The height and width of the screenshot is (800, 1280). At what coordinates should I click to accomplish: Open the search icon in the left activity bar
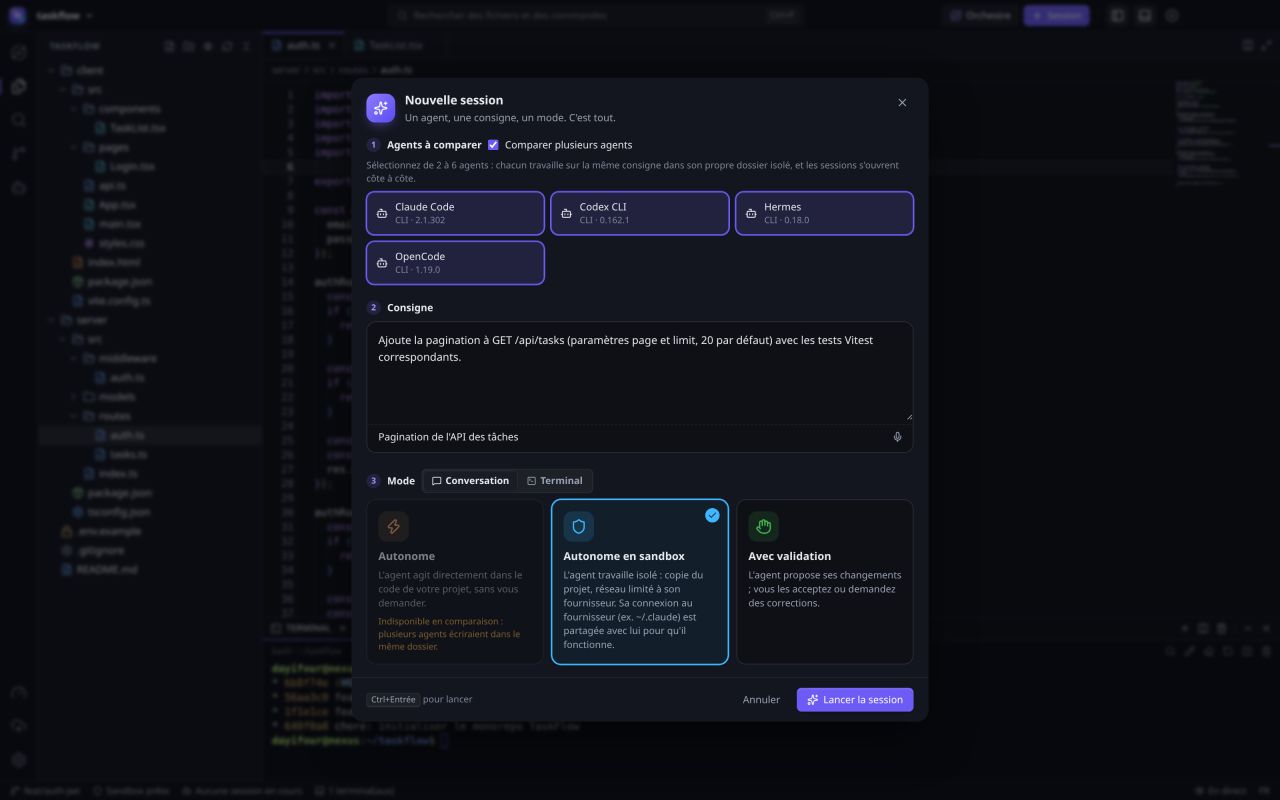point(18,120)
